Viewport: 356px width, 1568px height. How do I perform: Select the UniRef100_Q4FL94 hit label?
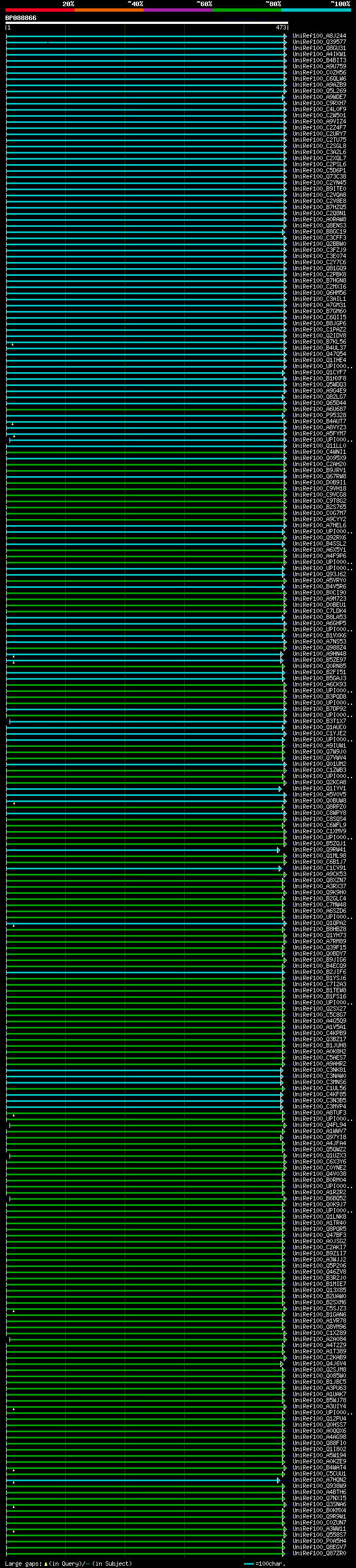point(319,1125)
